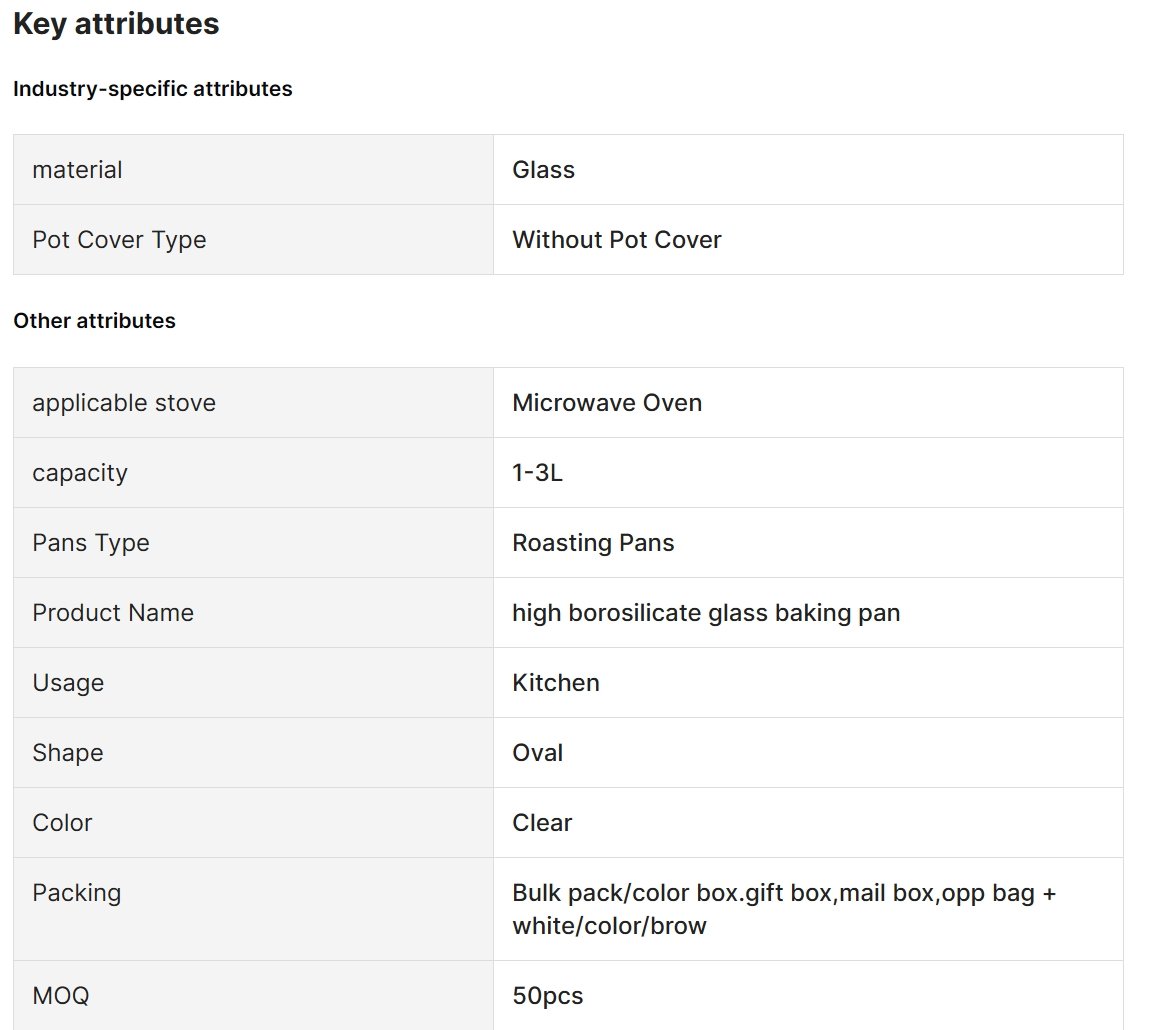This screenshot has height=1030, width=1158.
Task: Select the Without Pot Cover value
Action: (x=617, y=240)
